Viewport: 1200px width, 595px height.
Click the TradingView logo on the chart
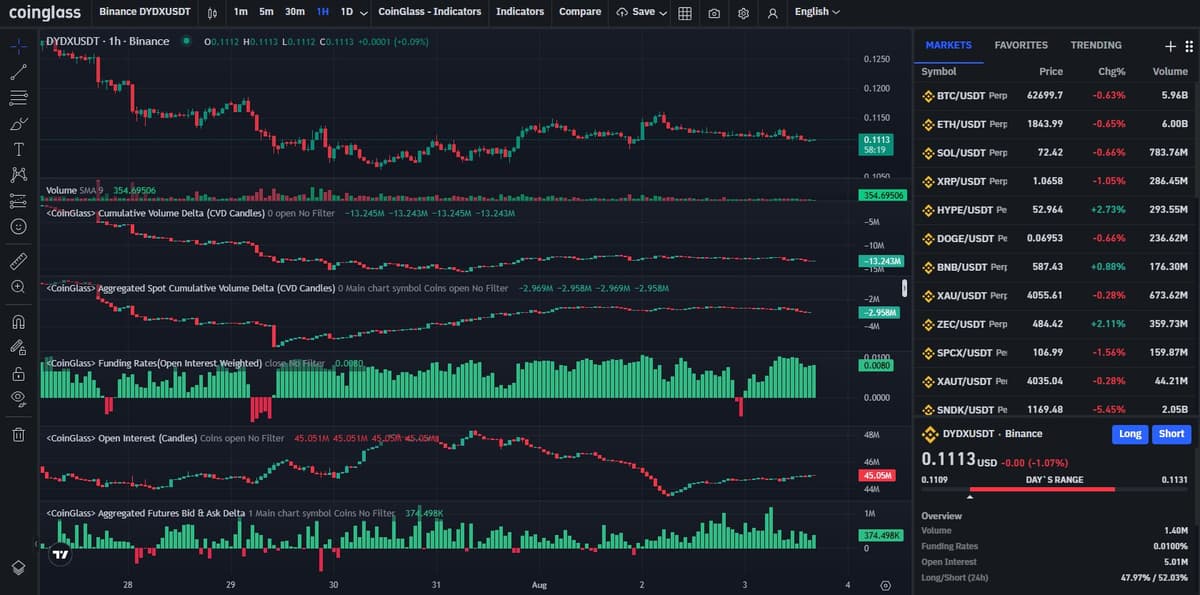[x=61, y=553]
